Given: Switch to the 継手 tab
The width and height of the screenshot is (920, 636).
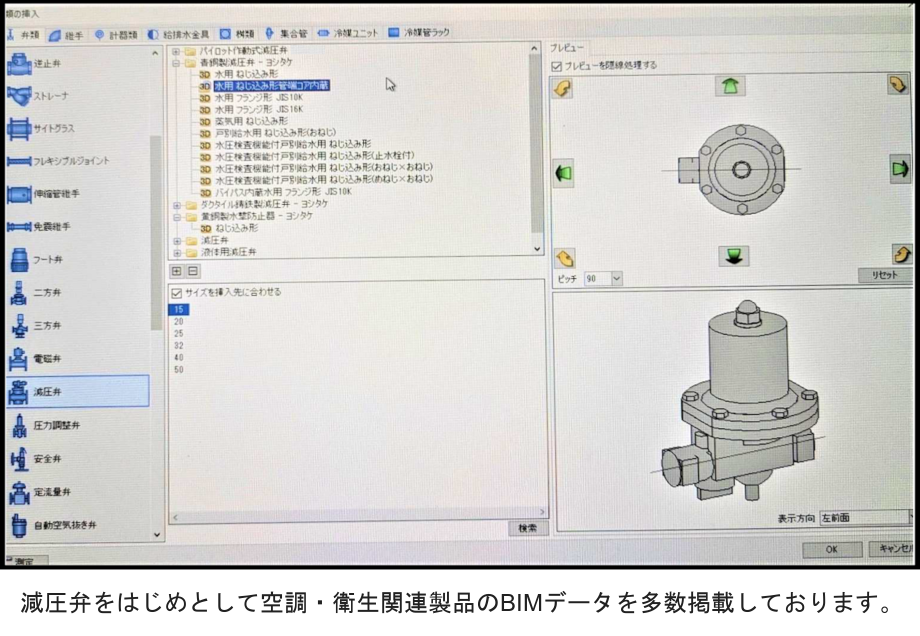Looking at the screenshot, I should coord(68,33).
